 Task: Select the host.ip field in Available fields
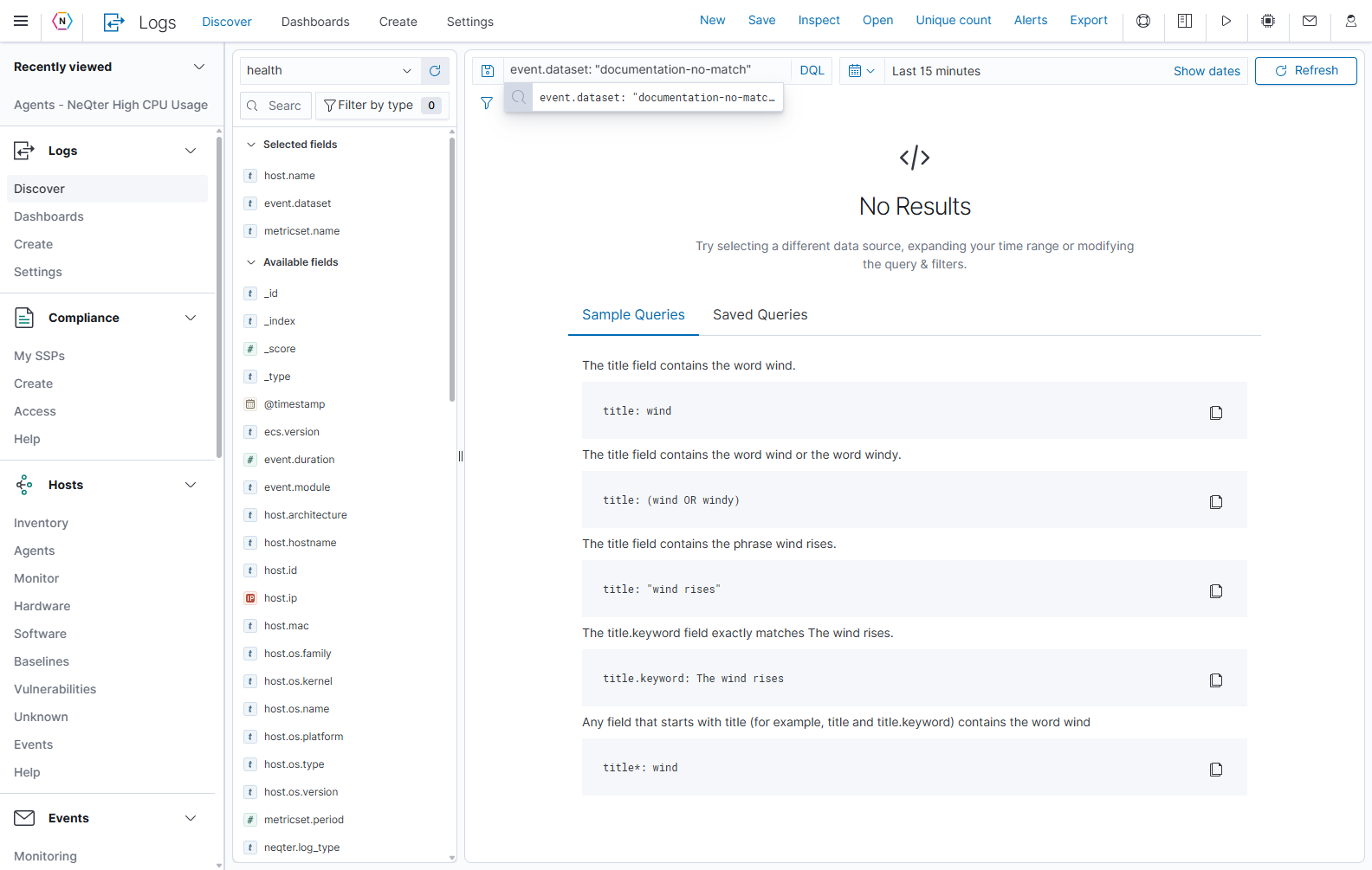tap(281, 598)
